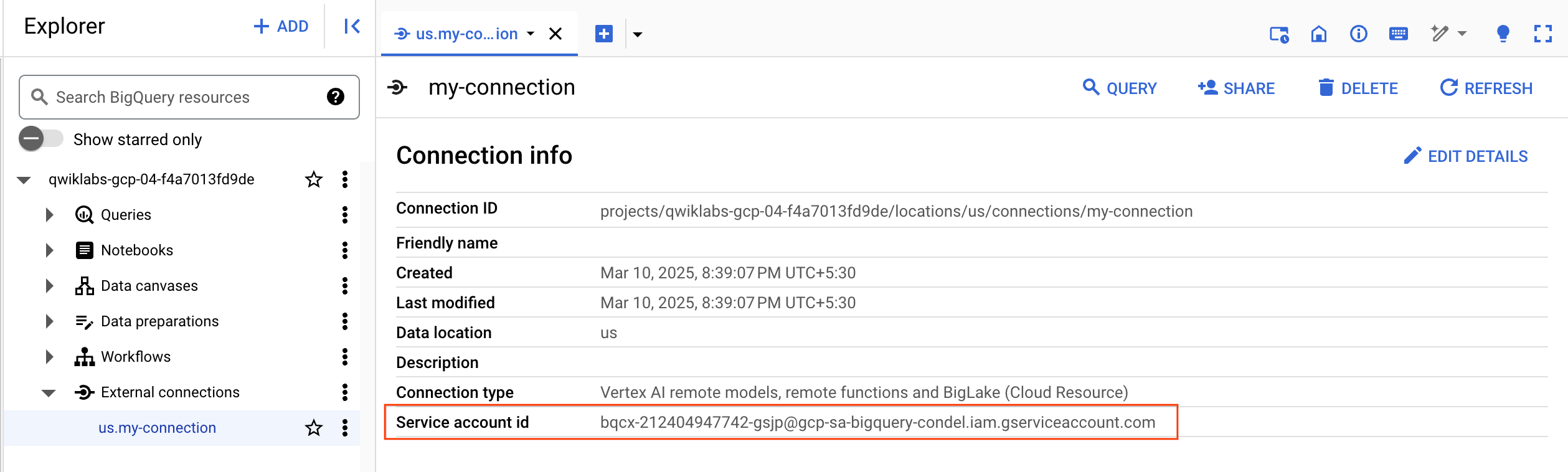1568x472 pixels.
Task: Select the Data canvases tree item
Action: click(x=149, y=286)
